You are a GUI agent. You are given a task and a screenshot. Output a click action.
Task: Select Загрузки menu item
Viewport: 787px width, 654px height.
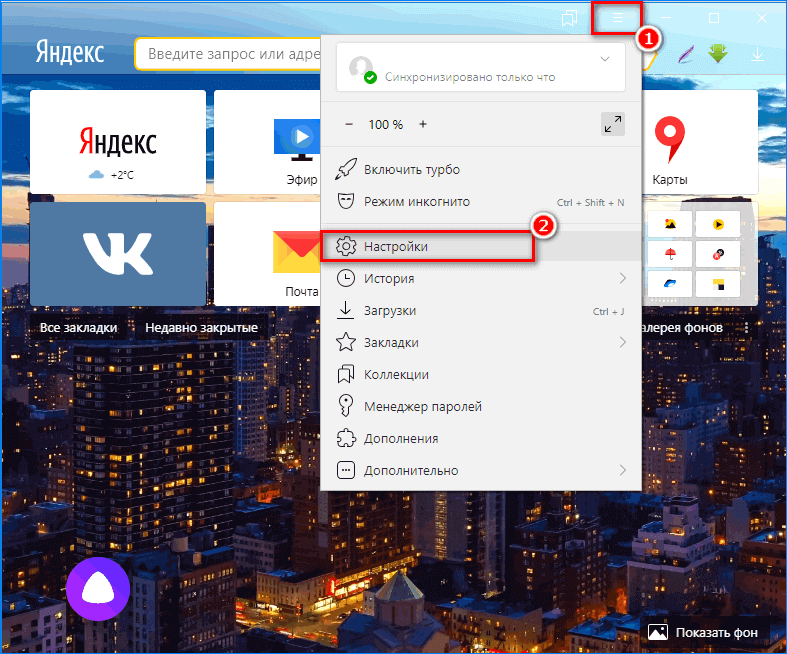click(481, 311)
